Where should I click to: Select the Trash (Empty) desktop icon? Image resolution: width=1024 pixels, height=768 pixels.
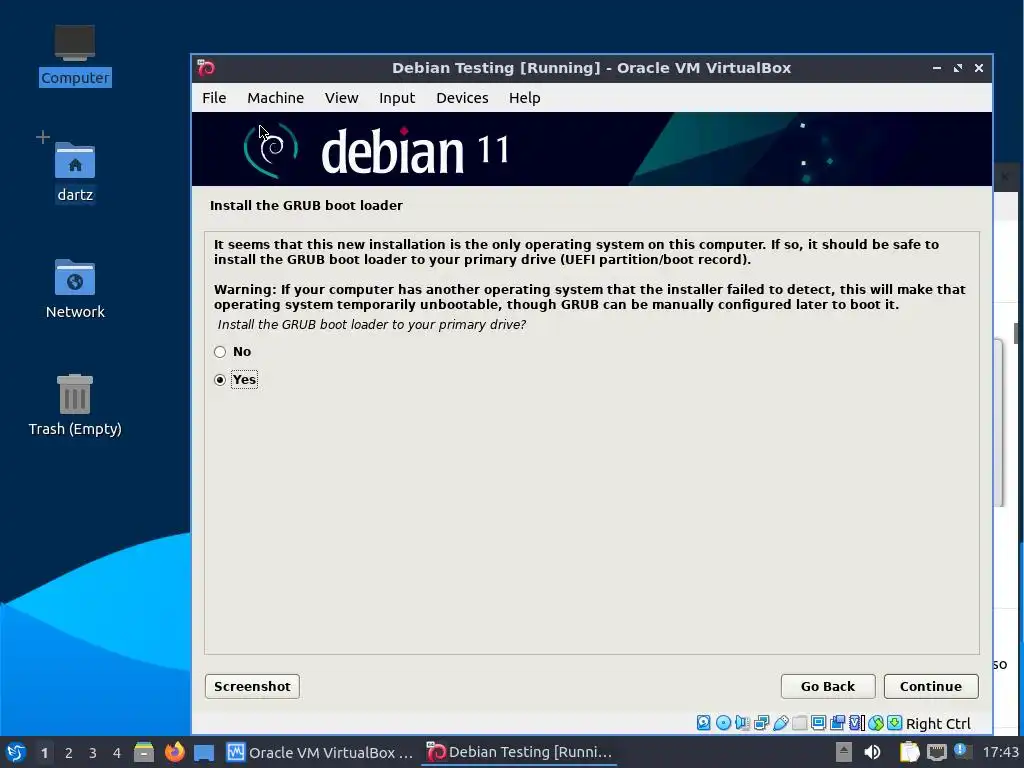(75, 406)
